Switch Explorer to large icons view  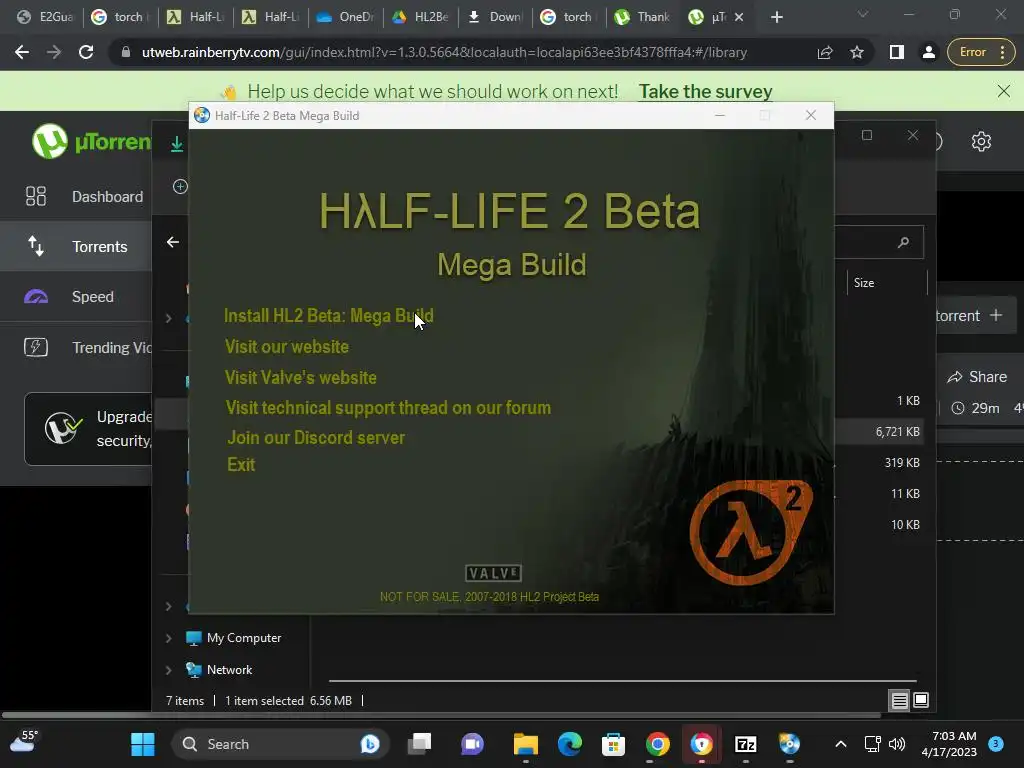coord(921,701)
